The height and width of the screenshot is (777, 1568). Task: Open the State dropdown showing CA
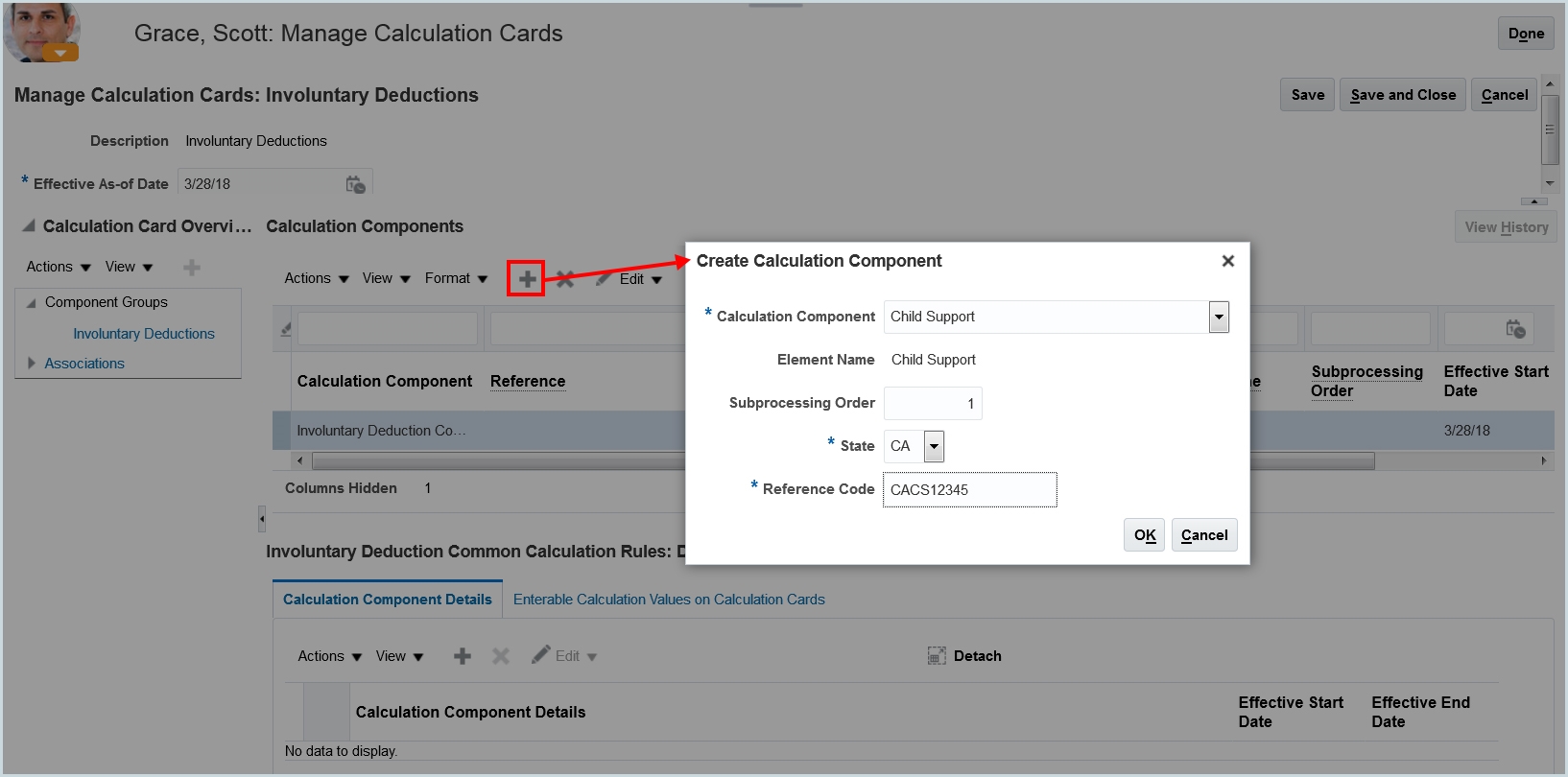point(934,446)
